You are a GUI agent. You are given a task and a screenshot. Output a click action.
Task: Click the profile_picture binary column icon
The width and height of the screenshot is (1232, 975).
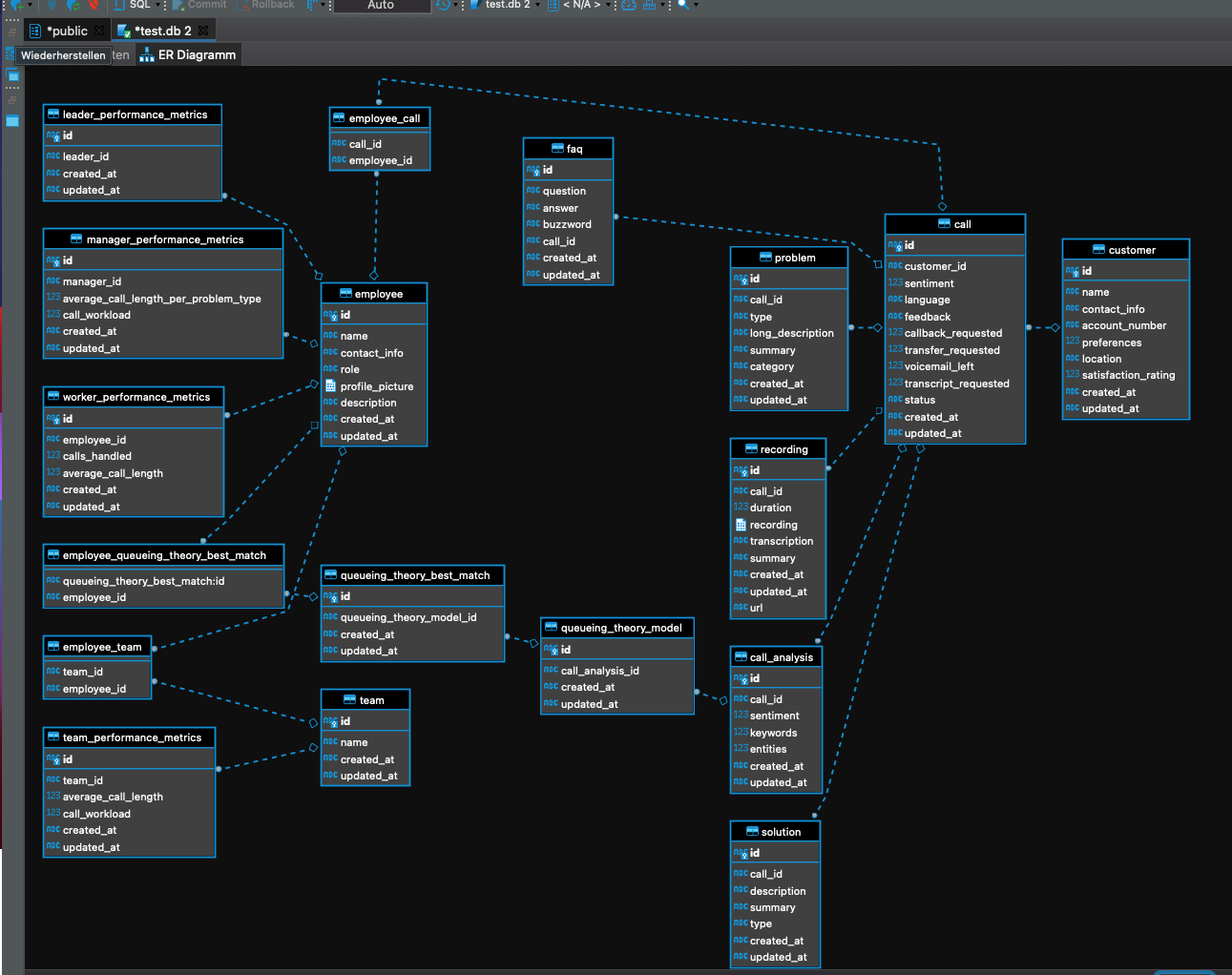[x=330, y=386]
